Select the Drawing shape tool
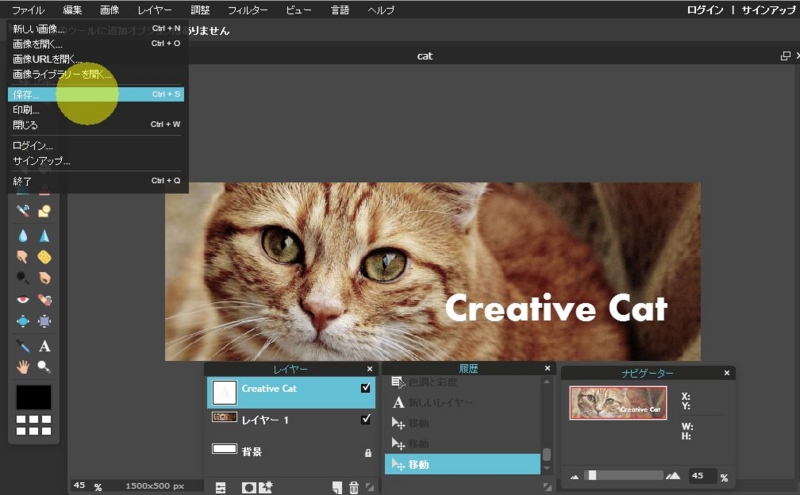 click(x=44, y=210)
